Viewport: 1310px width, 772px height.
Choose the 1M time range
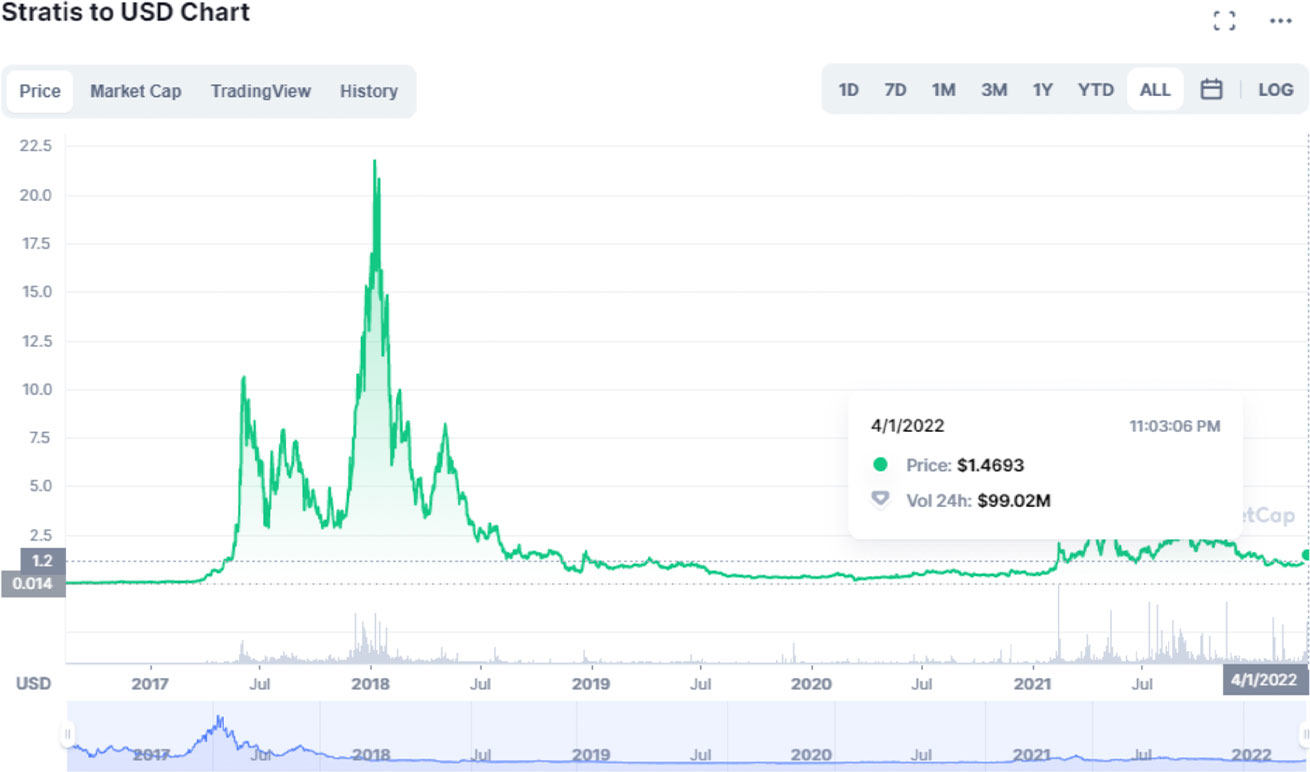click(x=943, y=90)
